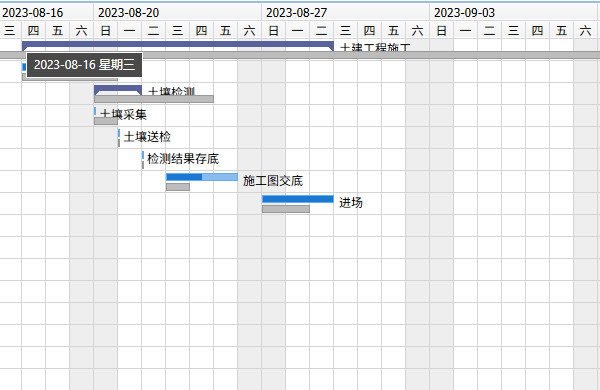This screenshot has width=600, height=390.
Task: Click the 2023-08-16 星期三 date tooltip
Action: [x=84, y=65]
